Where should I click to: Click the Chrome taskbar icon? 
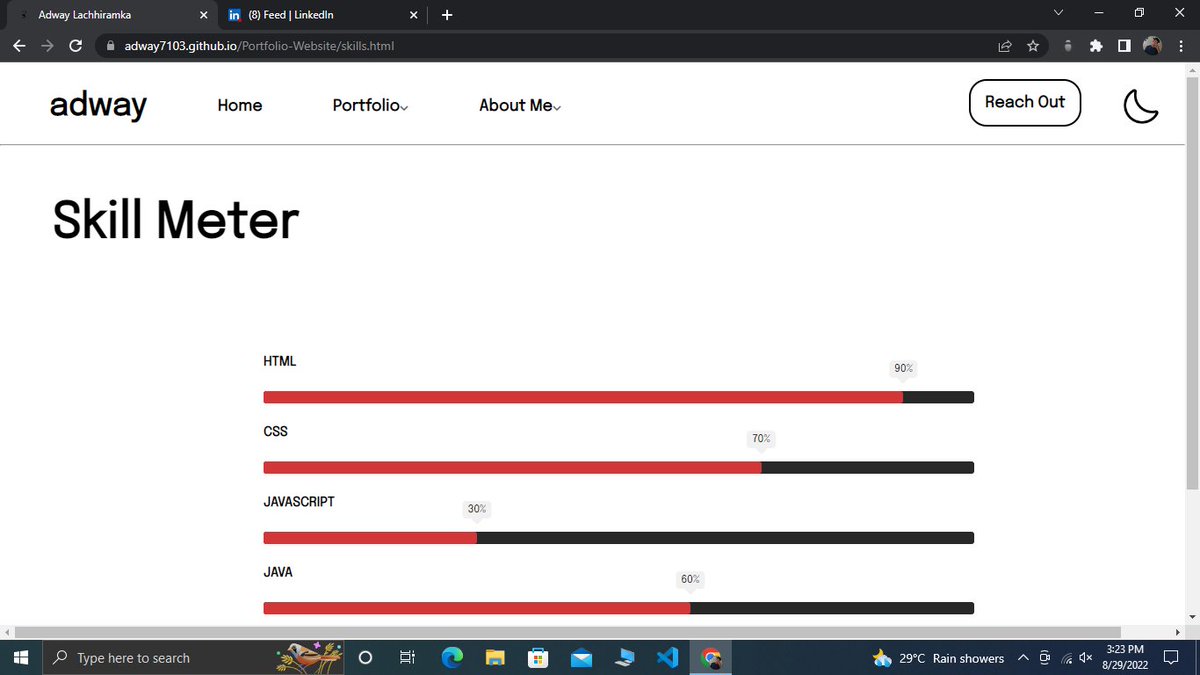pos(711,658)
